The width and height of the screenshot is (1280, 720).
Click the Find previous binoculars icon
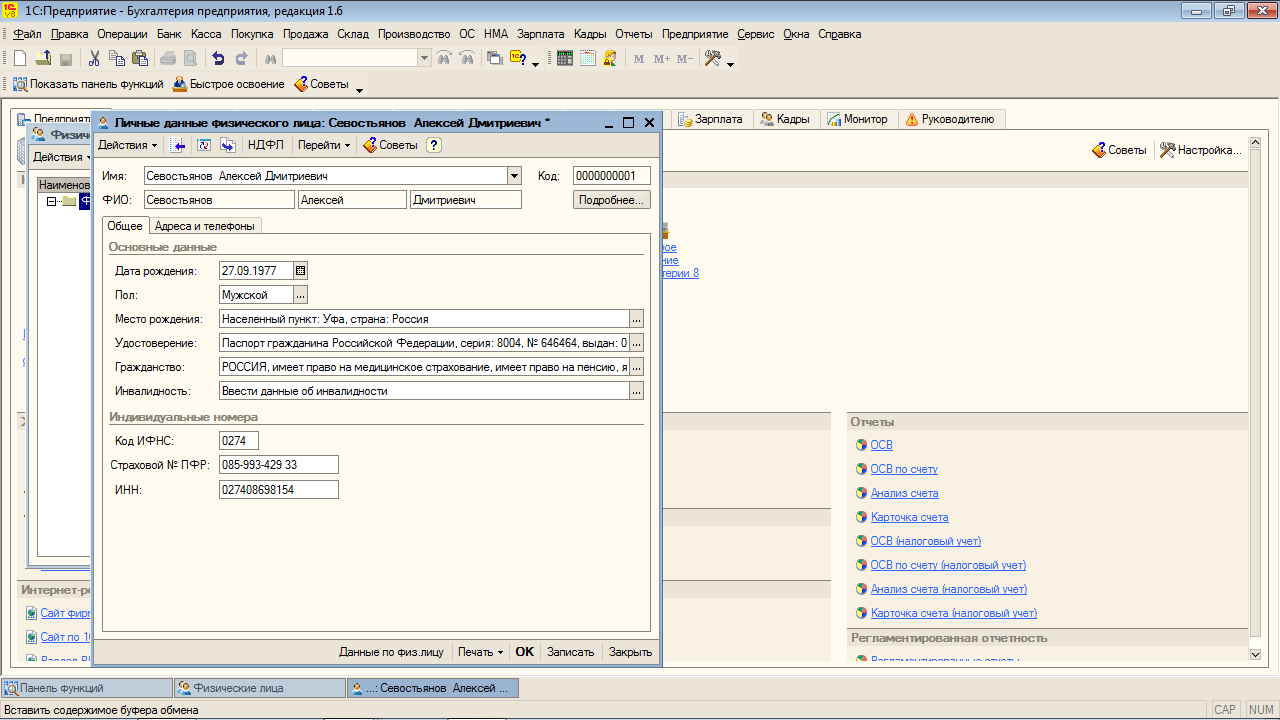(467, 58)
